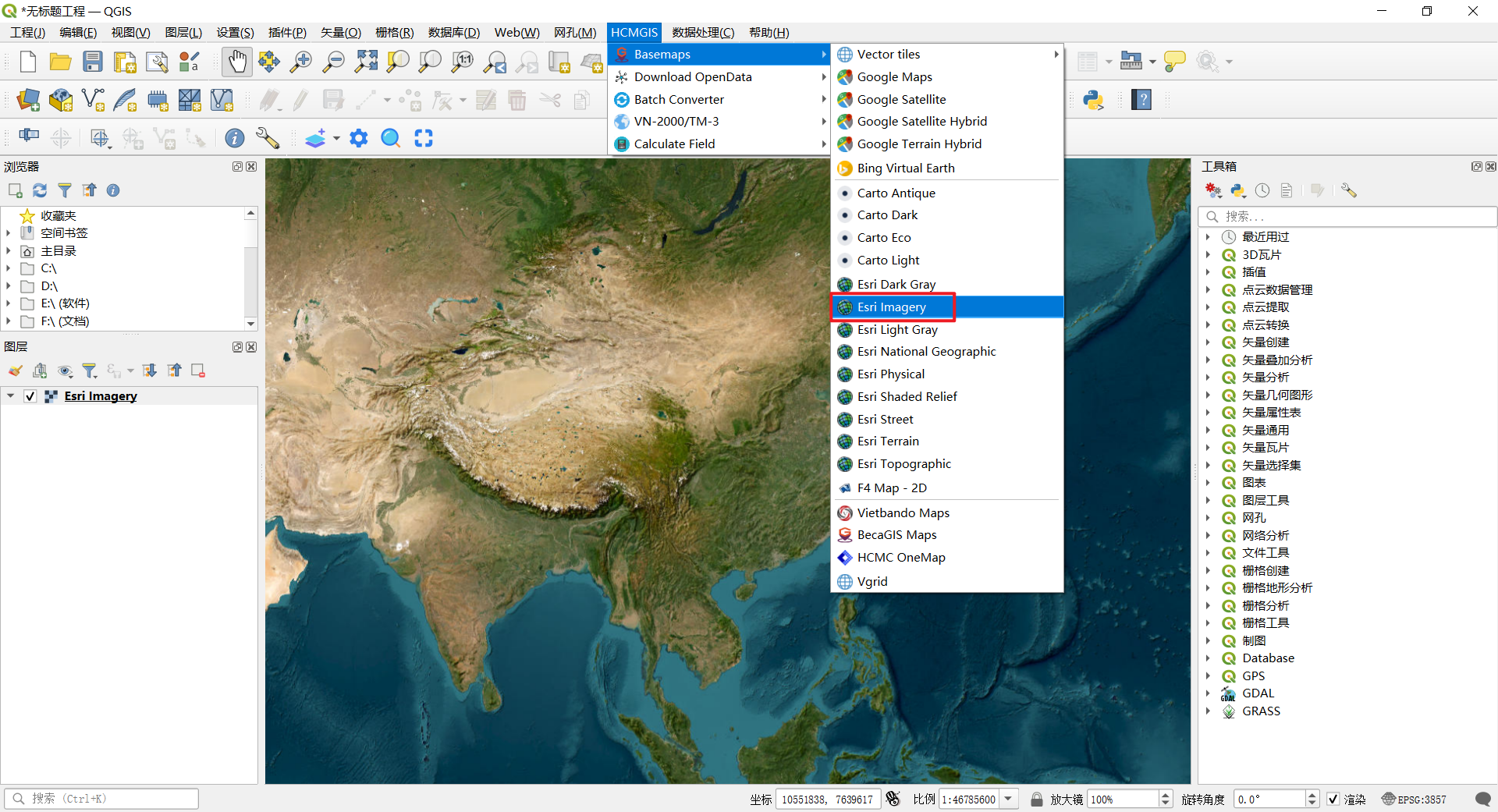1498x812 pixels.
Task: Toggle the scale lock icon in status bar
Action: tap(1036, 799)
